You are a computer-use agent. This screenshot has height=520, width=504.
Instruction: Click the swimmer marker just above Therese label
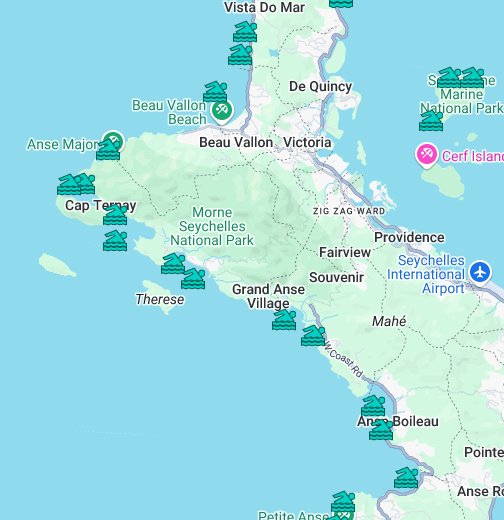pos(193,279)
